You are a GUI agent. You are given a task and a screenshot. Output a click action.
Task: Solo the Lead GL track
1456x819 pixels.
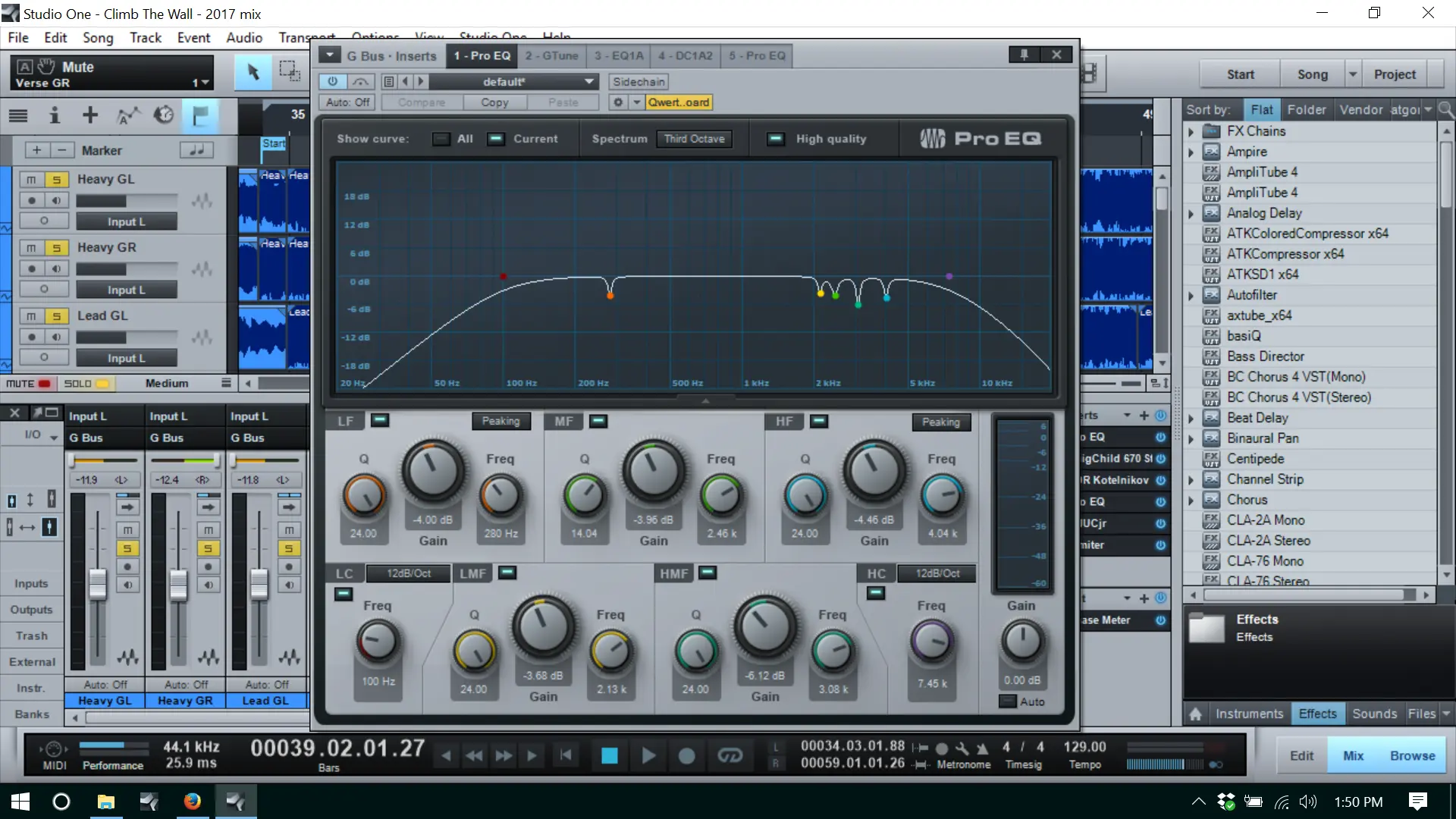tap(56, 316)
